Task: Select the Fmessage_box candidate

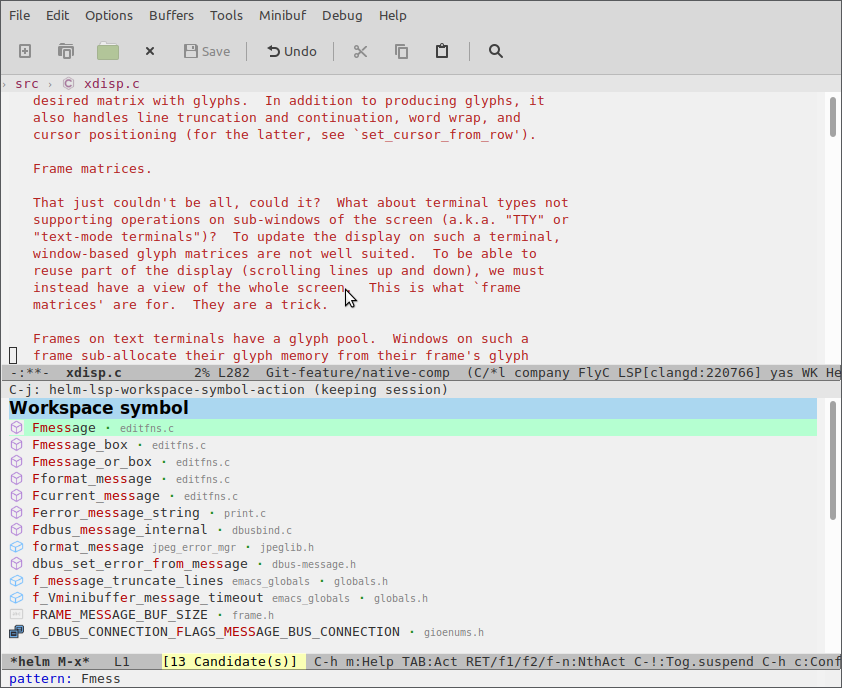Action: click(x=80, y=445)
